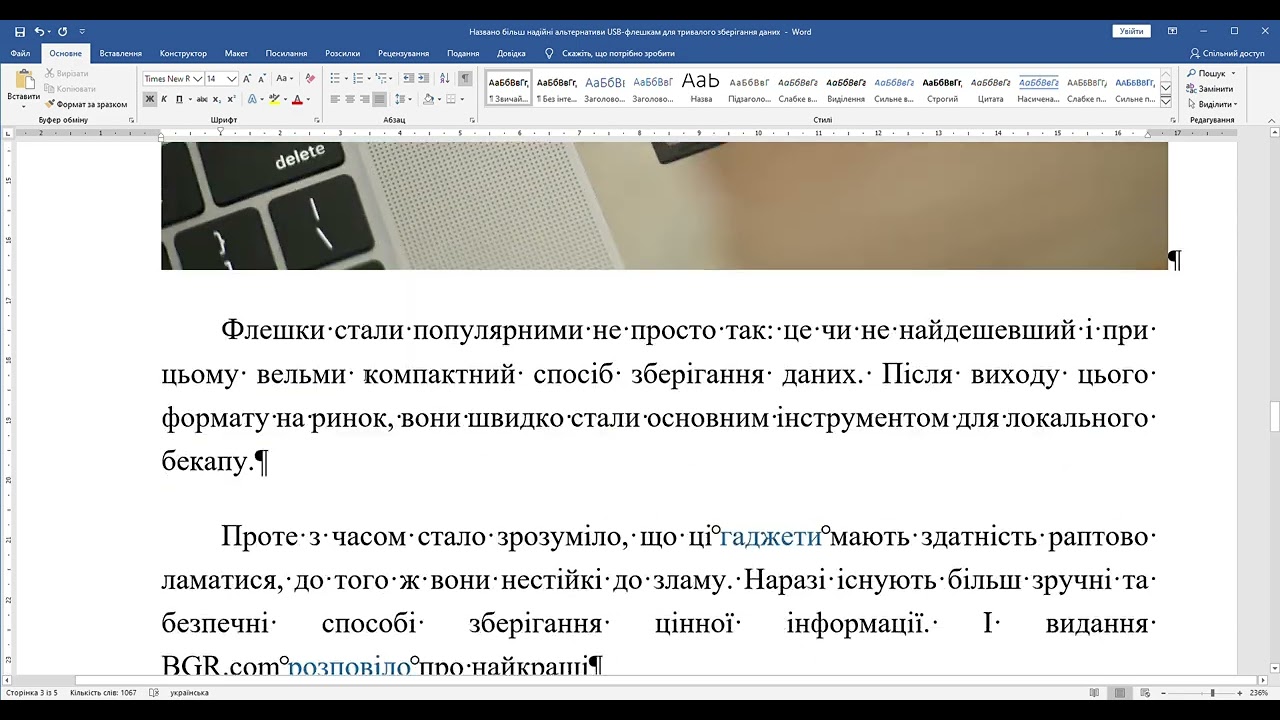Toggle strikethrough abc formatting
Viewport: 1280px width, 720px height.
coord(202,99)
